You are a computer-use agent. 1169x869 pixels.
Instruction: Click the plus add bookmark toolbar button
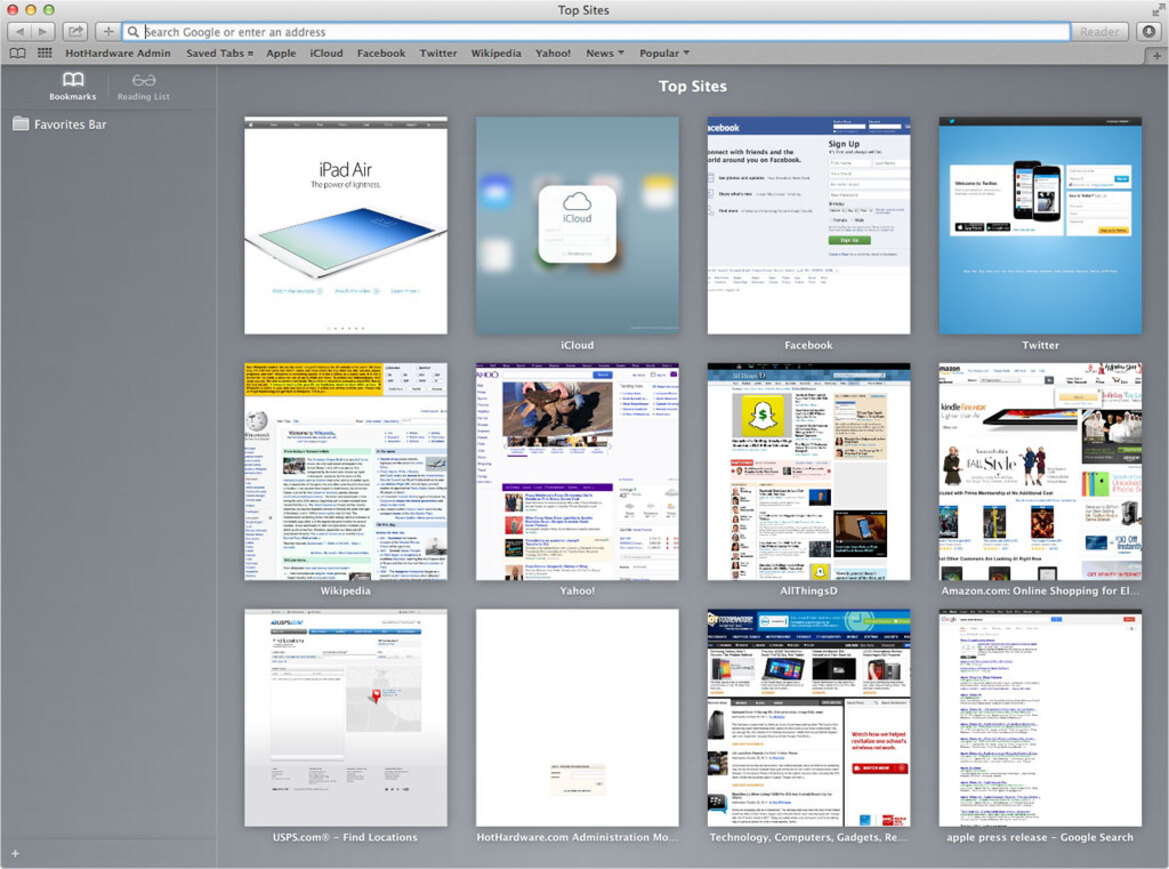pyautogui.click(x=108, y=31)
